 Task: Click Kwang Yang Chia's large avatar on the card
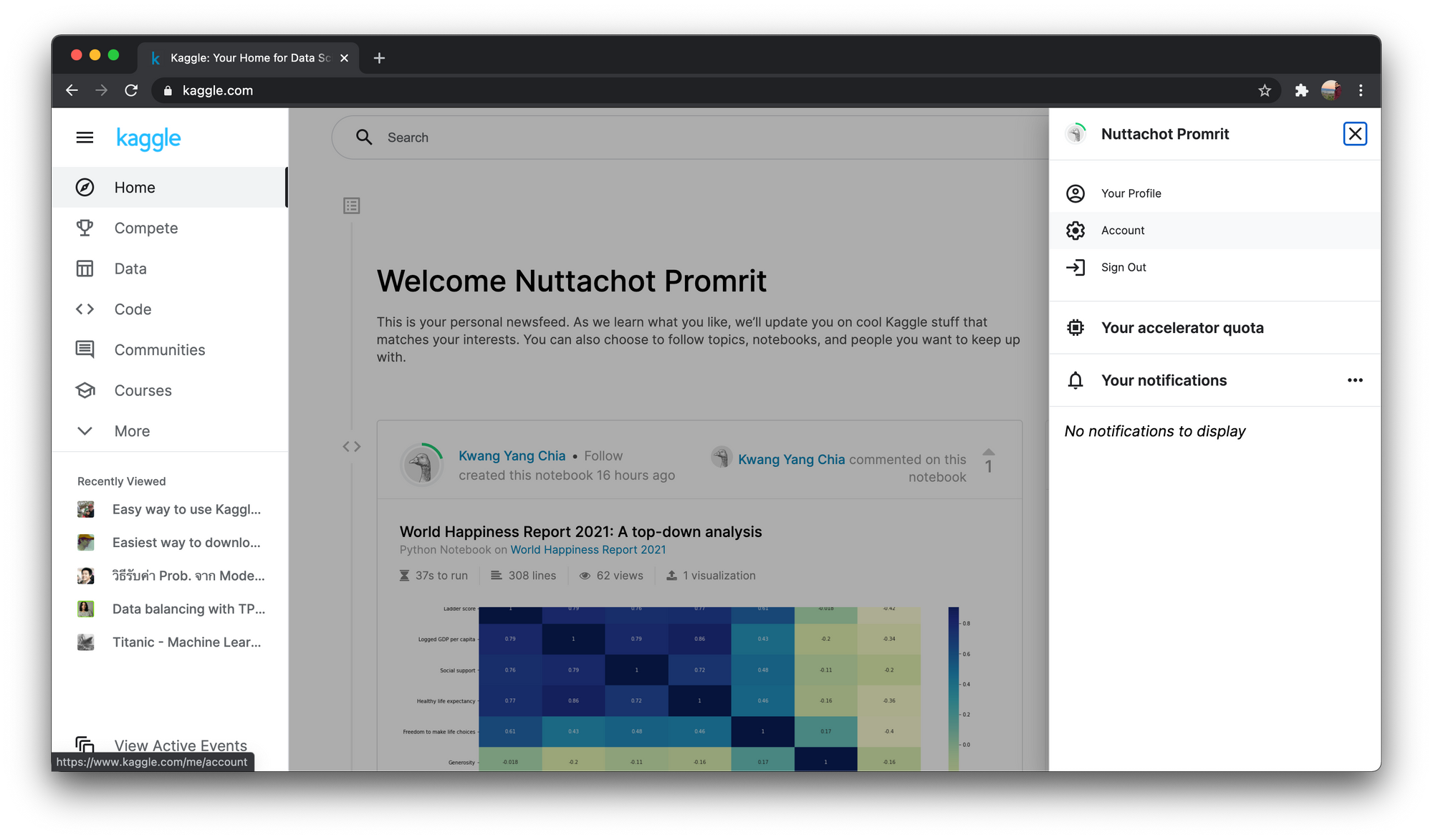click(421, 465)
